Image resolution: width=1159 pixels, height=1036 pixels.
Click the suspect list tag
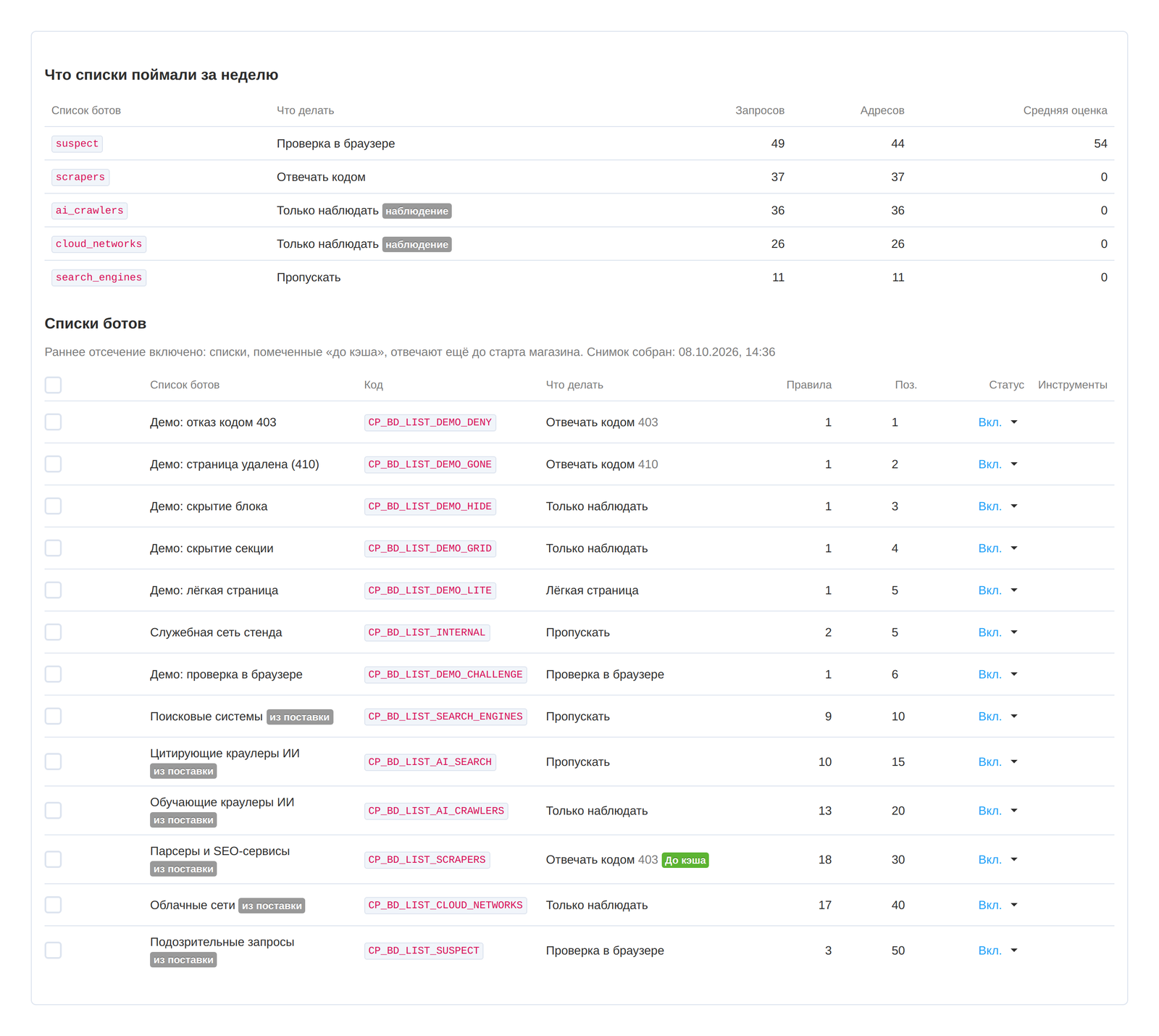pos(77,143)
